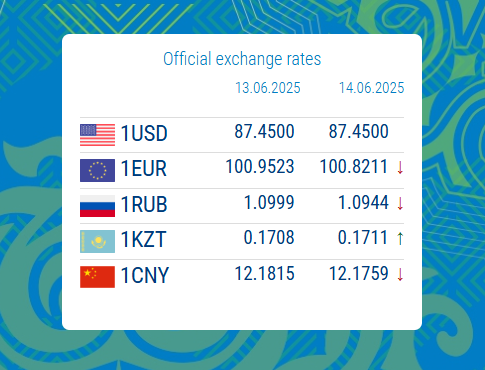Click the 1USD currency label
485x370 pixels.
tap(144, 133)
